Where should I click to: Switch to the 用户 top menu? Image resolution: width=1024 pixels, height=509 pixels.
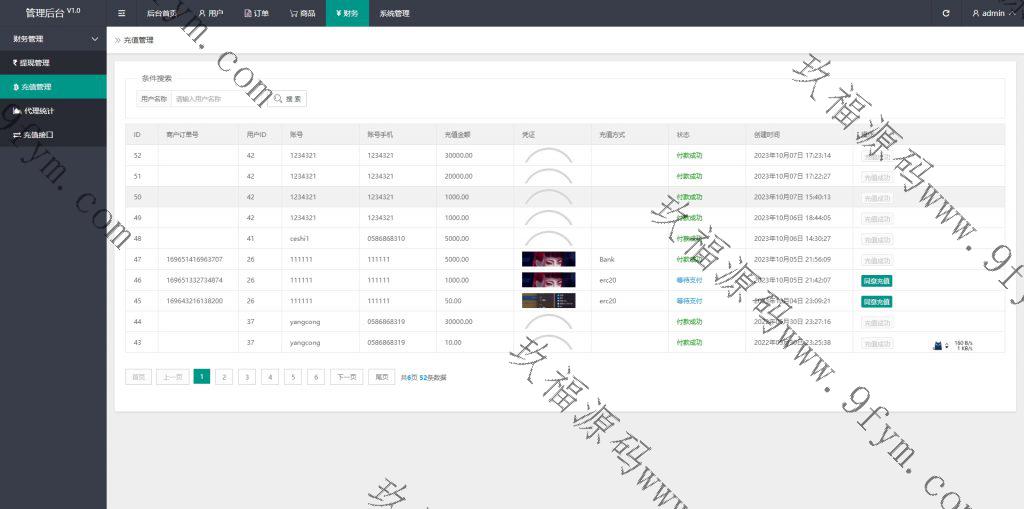[210, 13]
